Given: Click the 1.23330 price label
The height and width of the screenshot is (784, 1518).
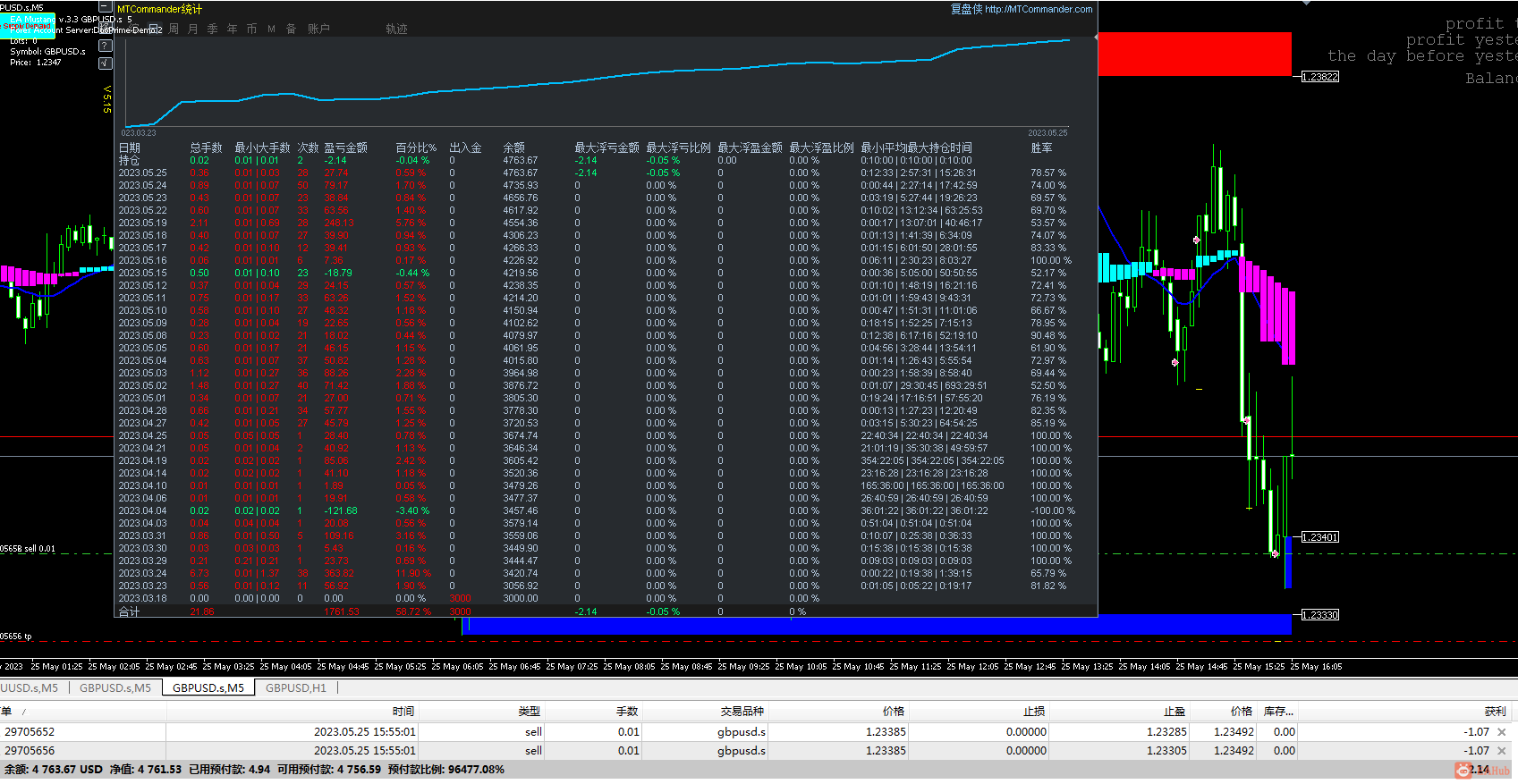Looking at the screenshot, I should tap(1320, 615).
